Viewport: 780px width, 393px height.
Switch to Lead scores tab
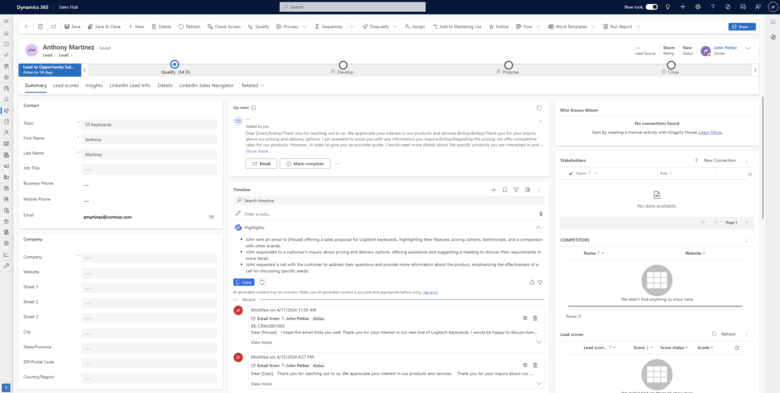pos(66,86)
